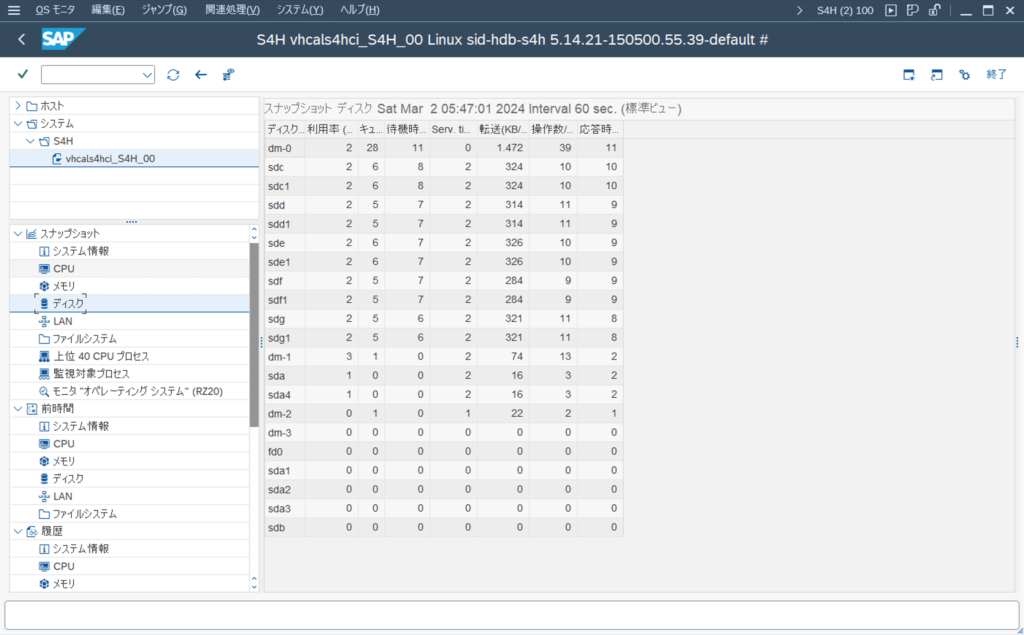Click the SAP back chevron
1024x635 pixels.
(22, 39)
